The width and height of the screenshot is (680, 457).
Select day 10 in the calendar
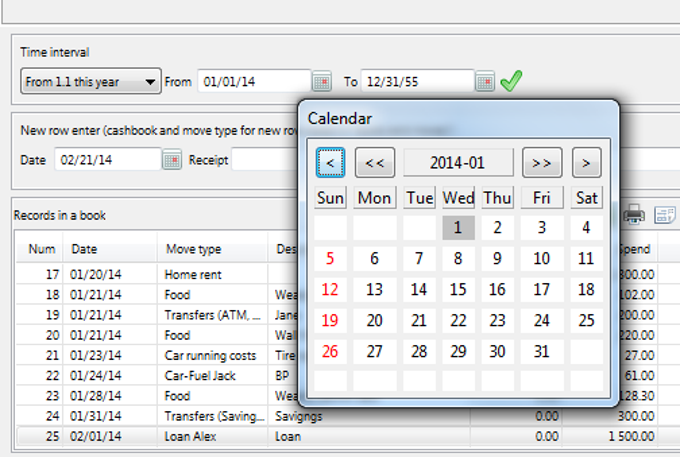(x=542, y=259)
